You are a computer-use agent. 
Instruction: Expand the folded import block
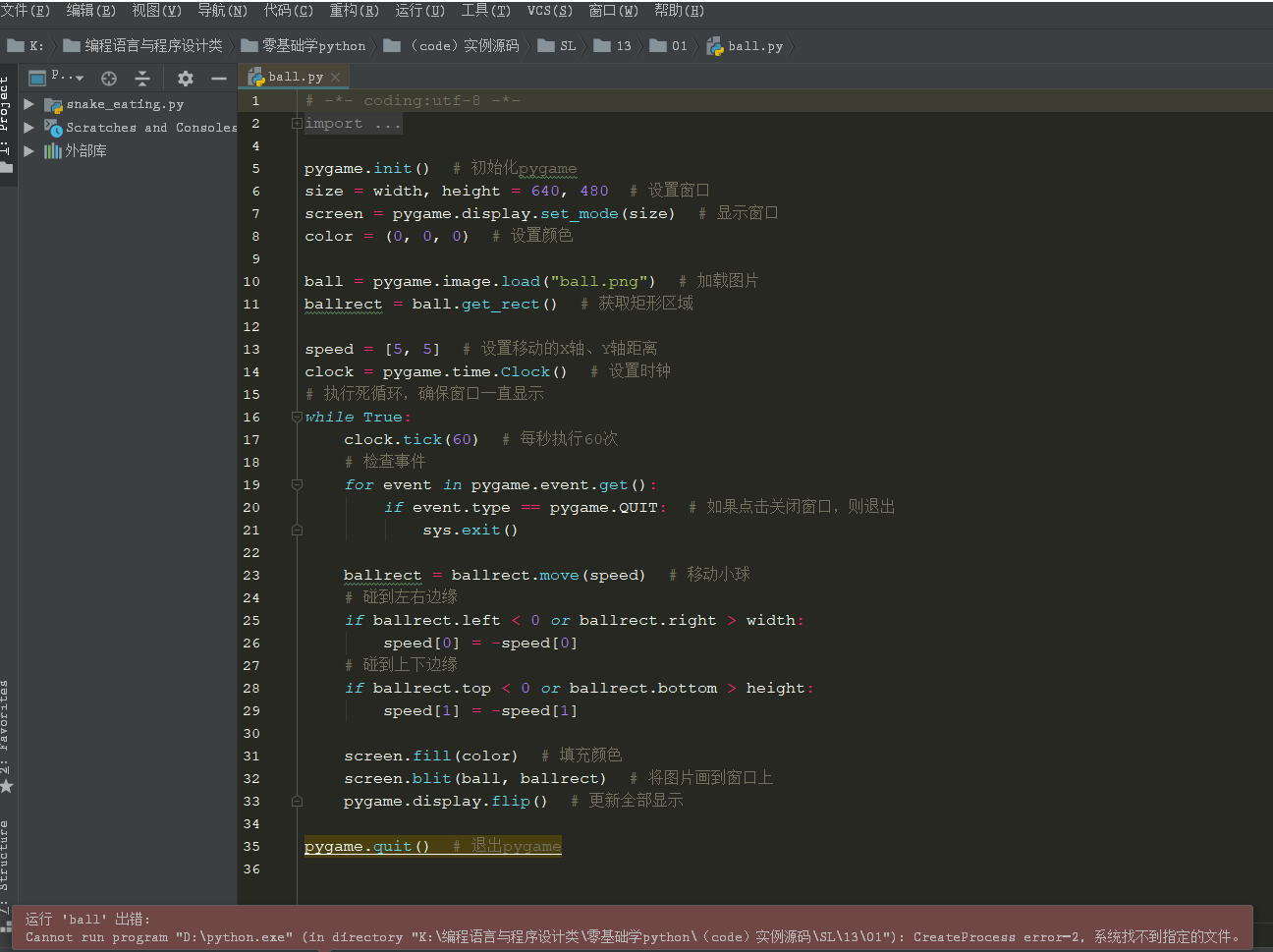pos(297,124)
